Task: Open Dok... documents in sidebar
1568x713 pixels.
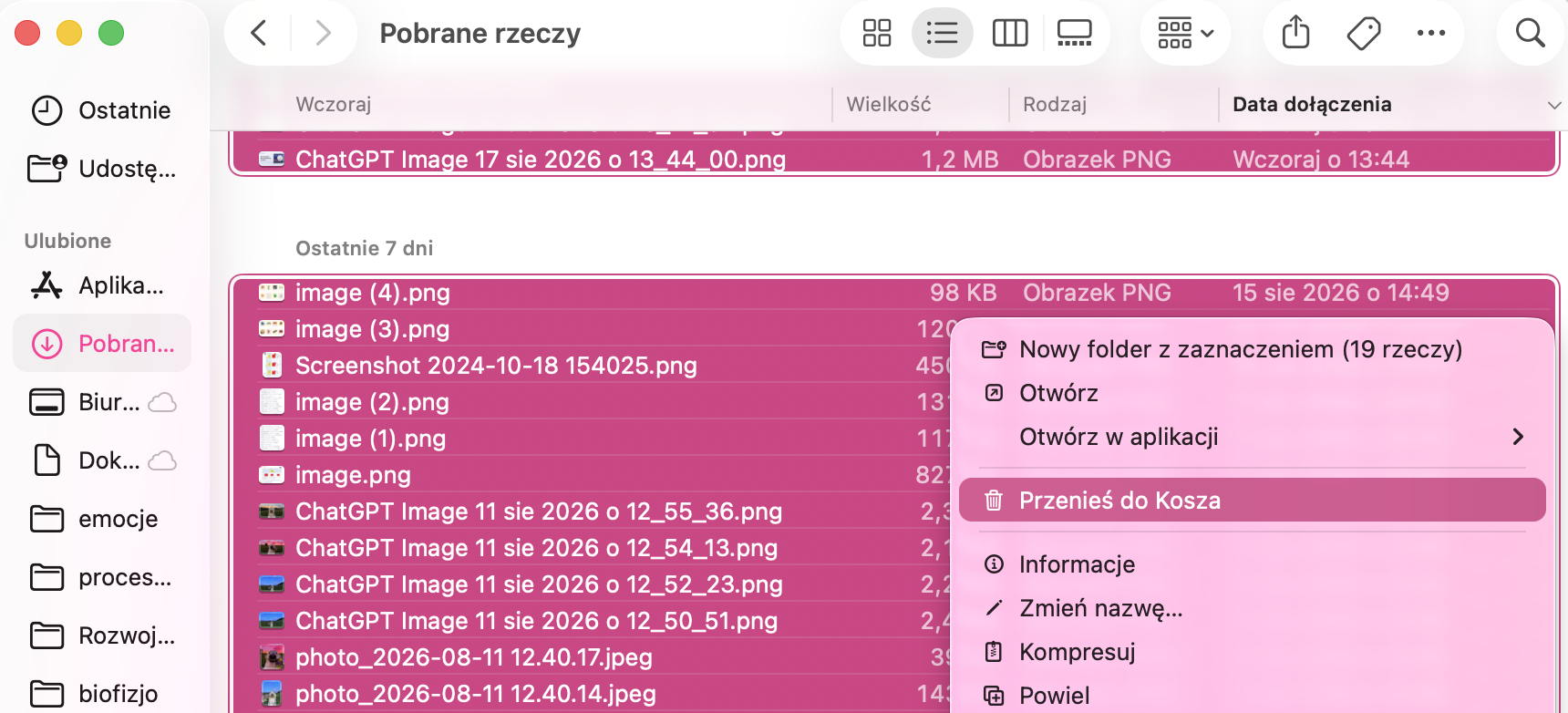Action: (102, 460)
